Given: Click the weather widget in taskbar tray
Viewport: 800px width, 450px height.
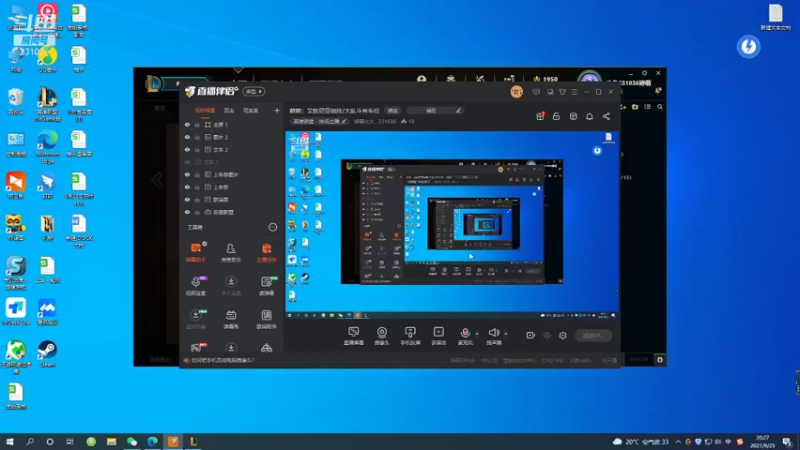Looking at the screenshot, I should pyautogui.click(x=643, y=442).
